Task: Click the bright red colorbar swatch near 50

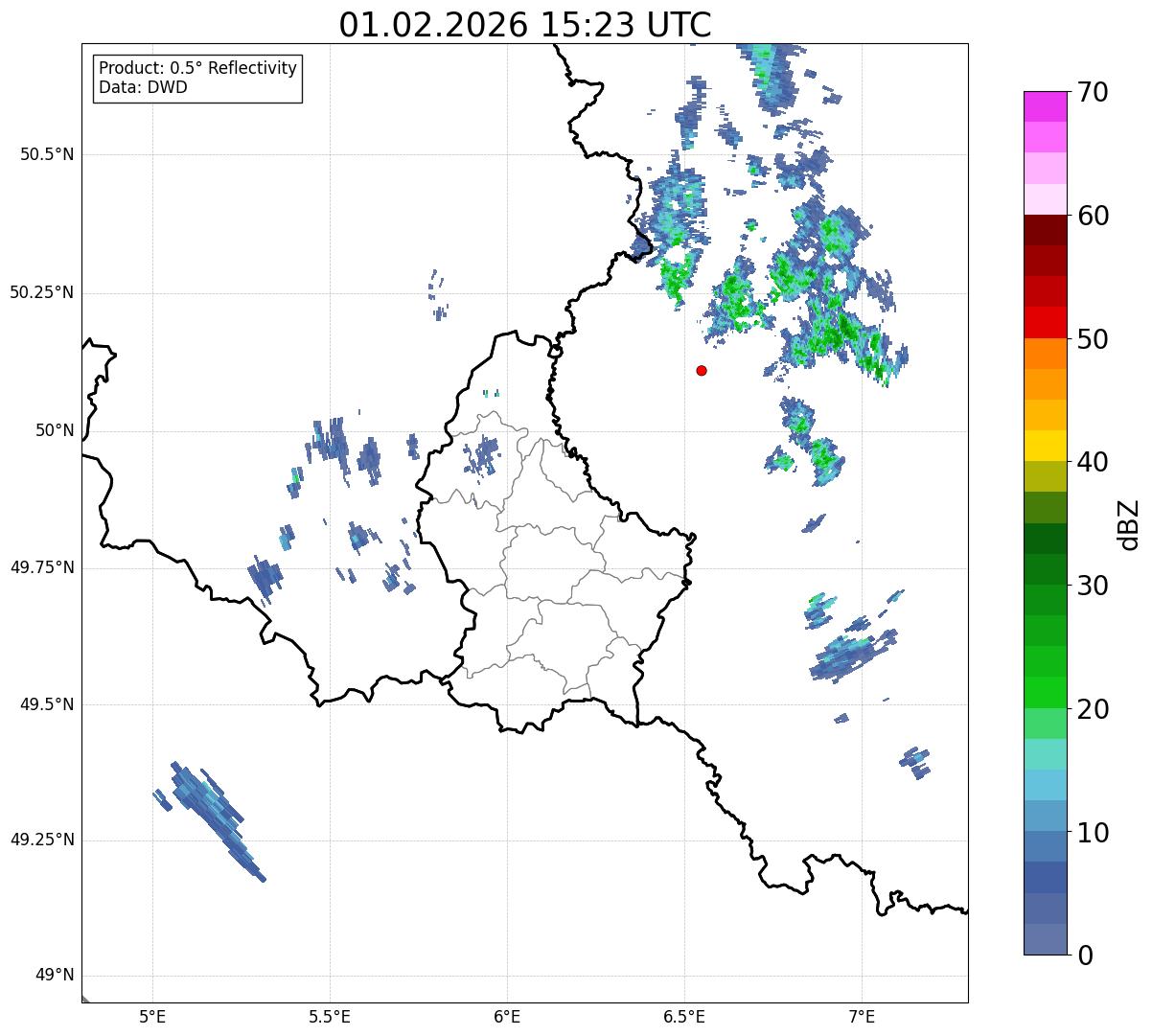Action: click(x=1044, y=323)
